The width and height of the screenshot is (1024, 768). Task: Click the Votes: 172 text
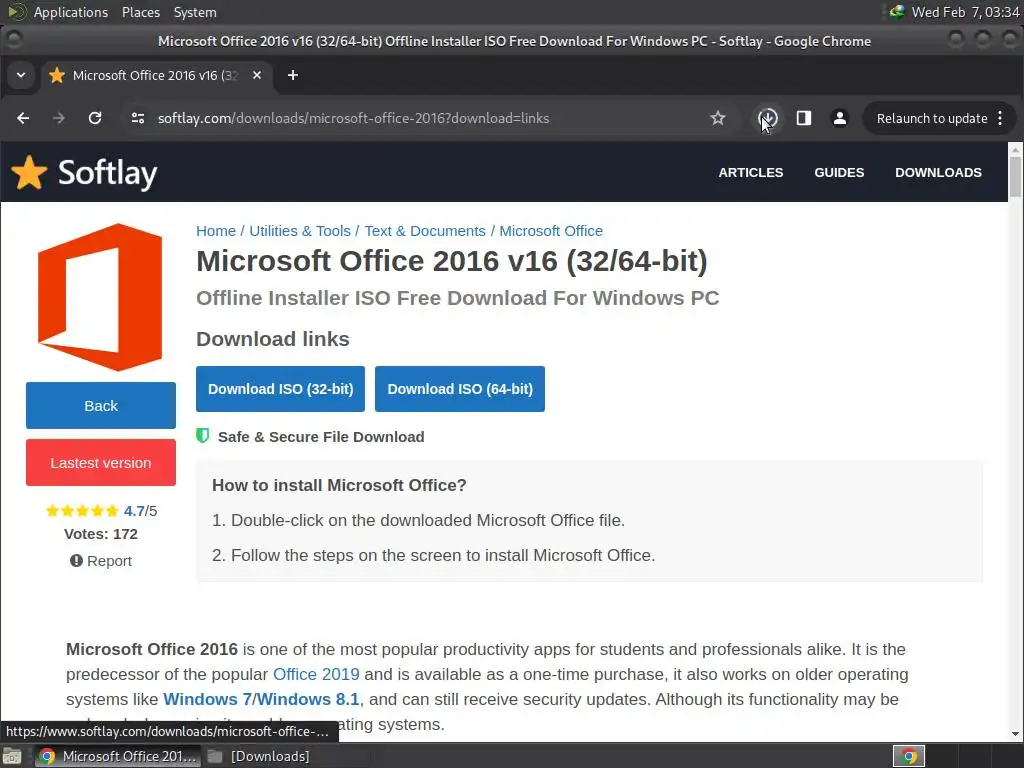(101, 534)
